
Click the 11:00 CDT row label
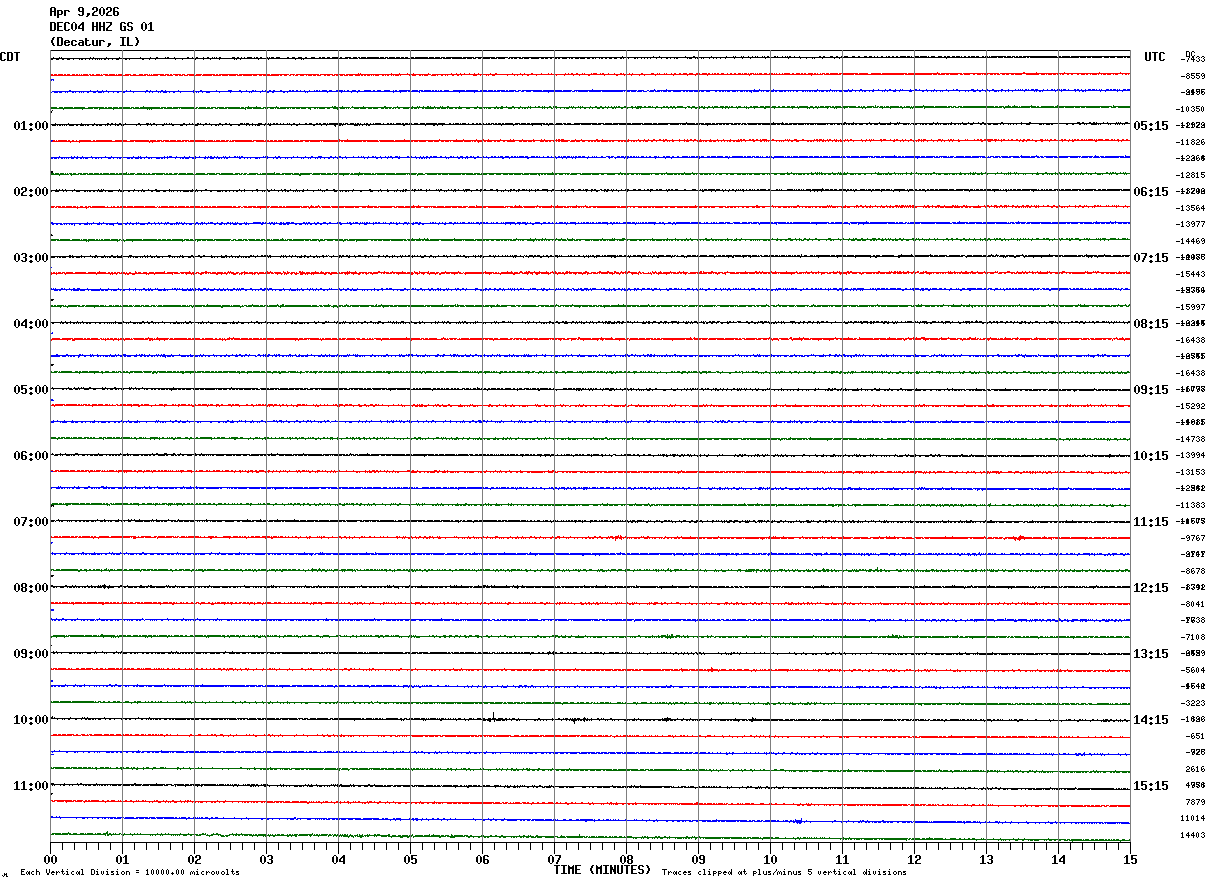pyautogui.click(x=31, y=786)
